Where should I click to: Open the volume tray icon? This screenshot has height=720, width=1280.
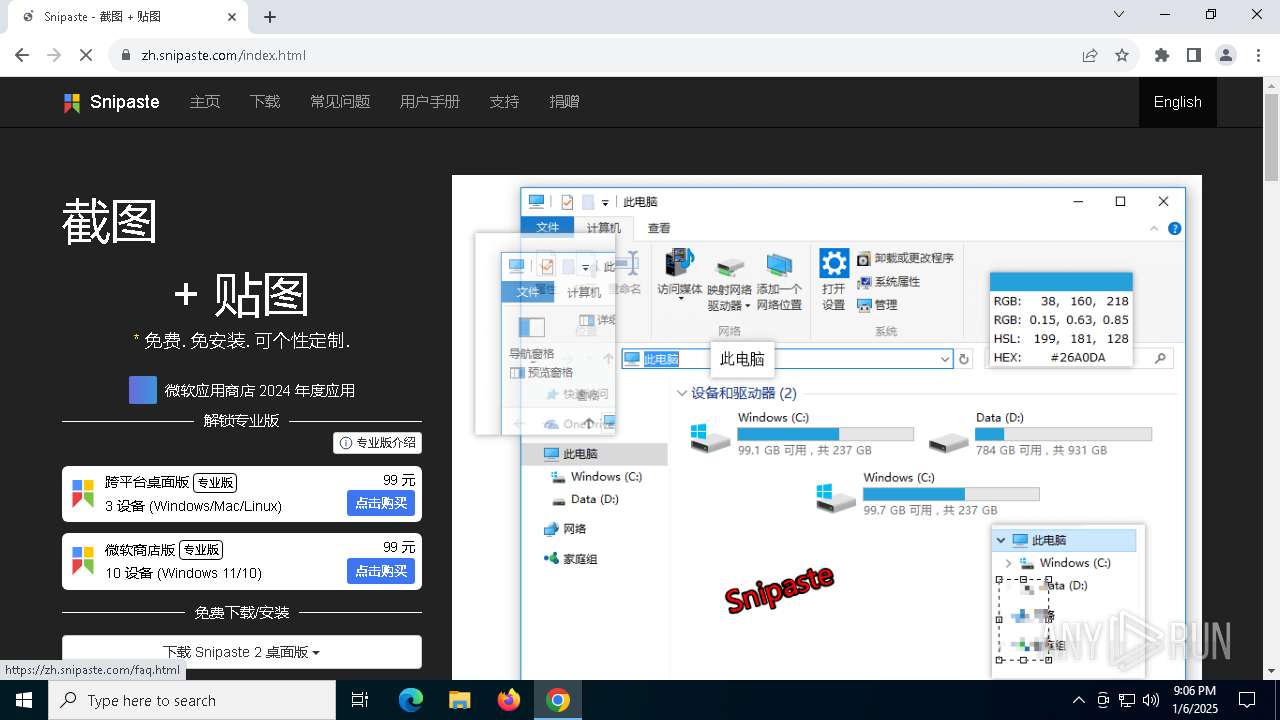click(x=1151, y=700)
